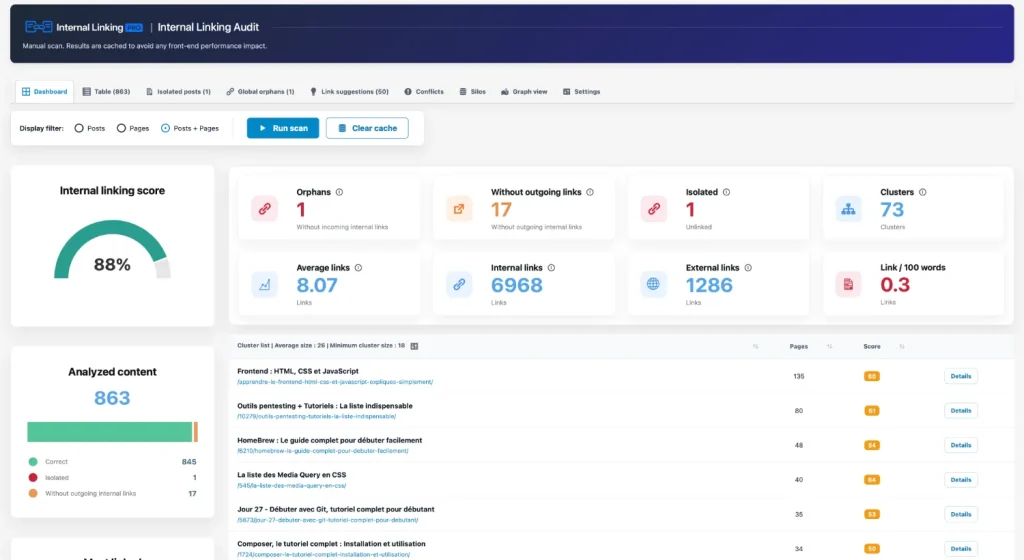
Task: Click the Without outgoing links card icon
Action: tap(459, 209)
